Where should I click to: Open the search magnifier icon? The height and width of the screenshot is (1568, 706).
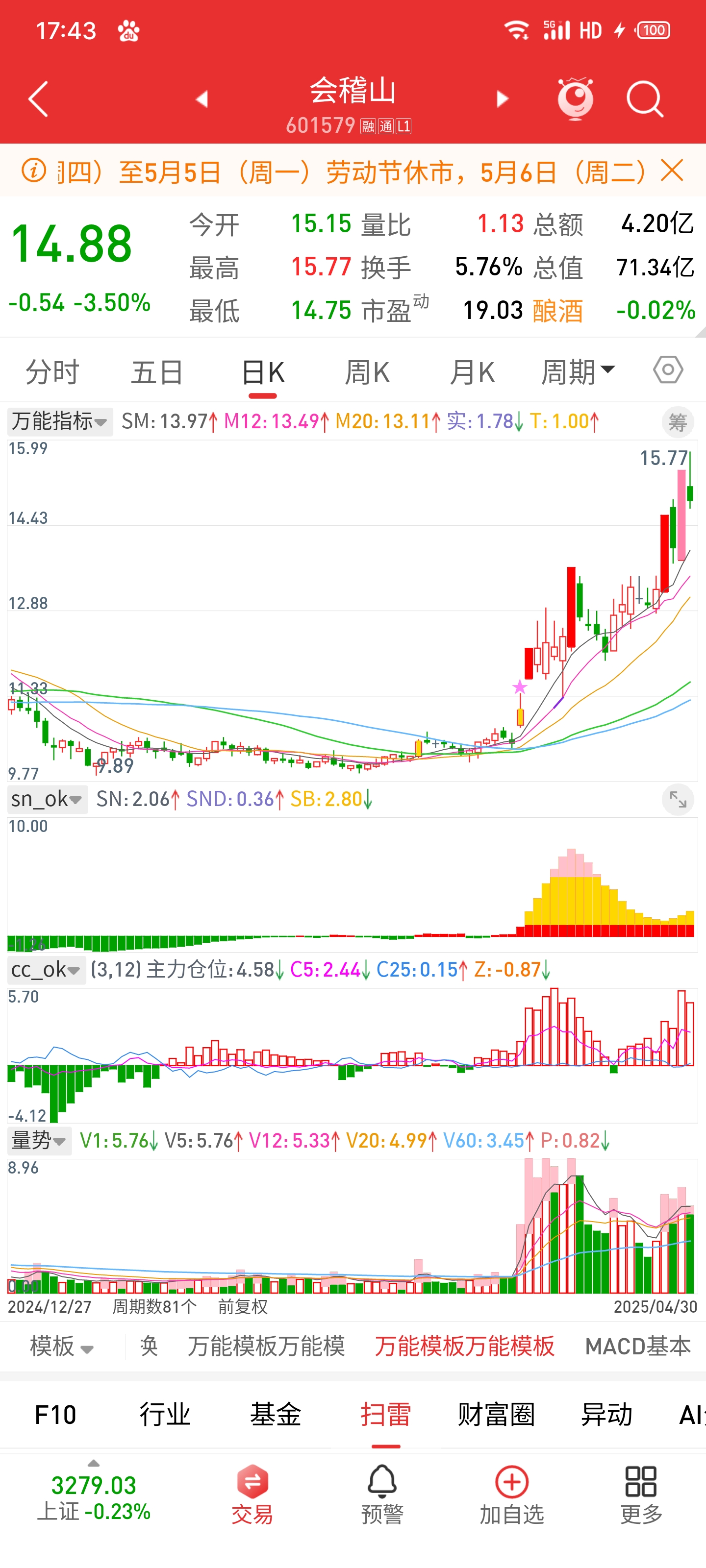point(645,98)
